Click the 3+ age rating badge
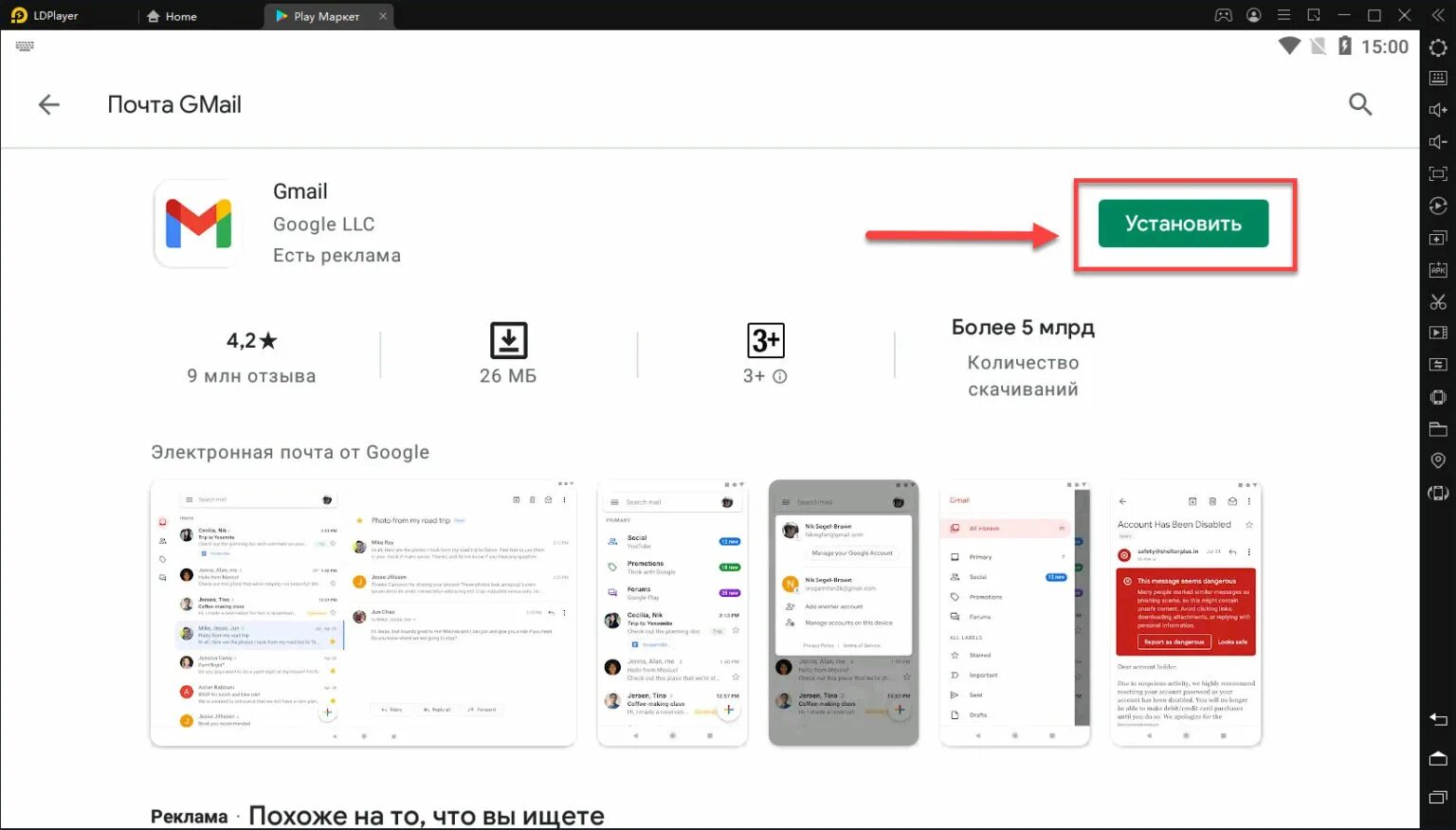1456x830 pixels. [765, 340]
